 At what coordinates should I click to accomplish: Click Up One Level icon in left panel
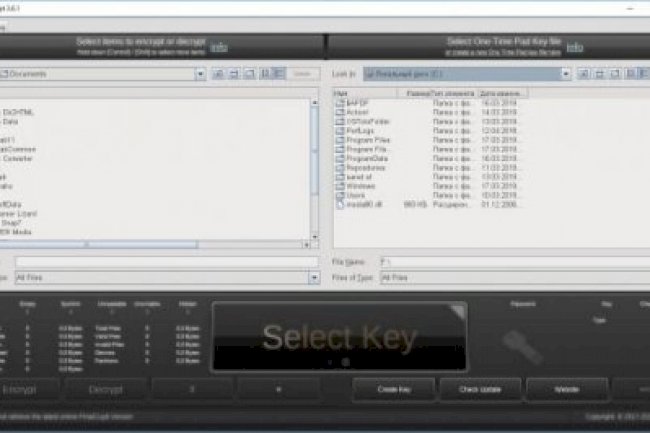tap(218, 74)
